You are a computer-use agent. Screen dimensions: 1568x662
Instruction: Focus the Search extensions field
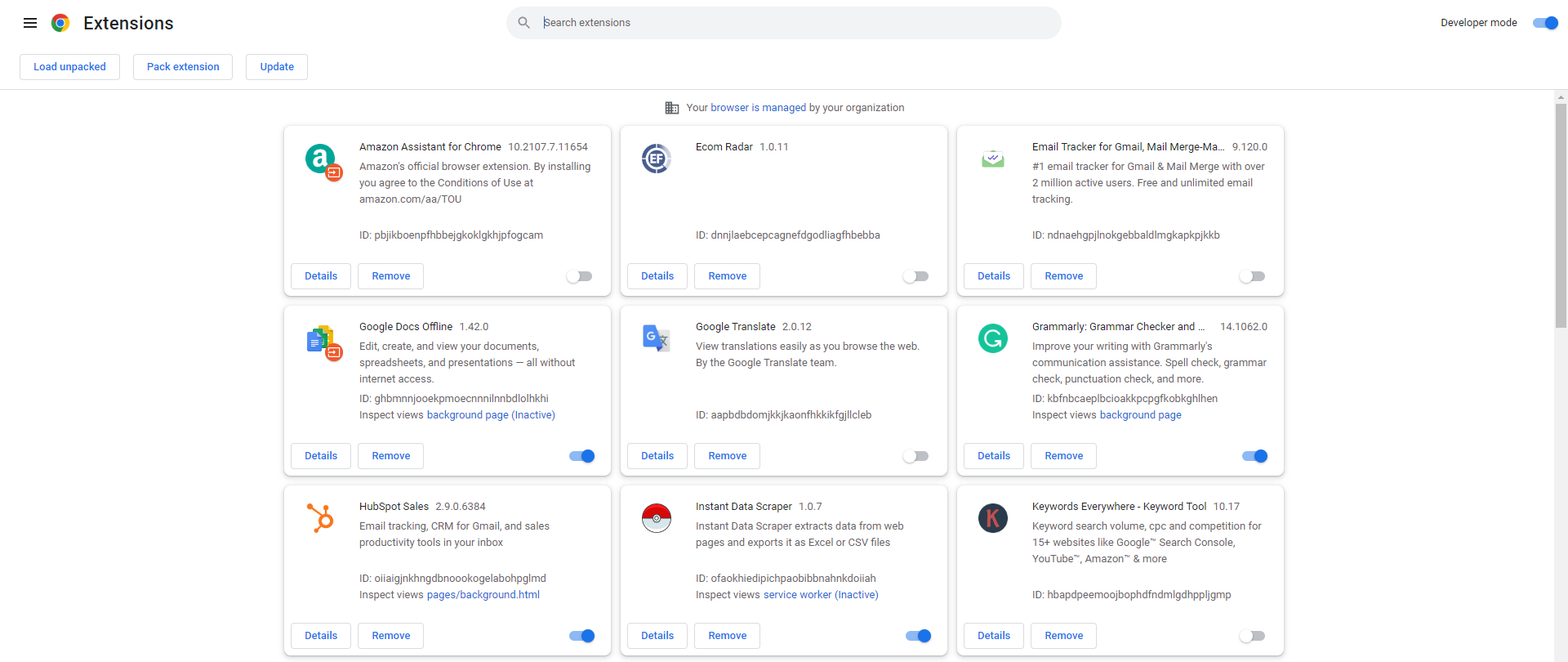(x=784, y=23)
